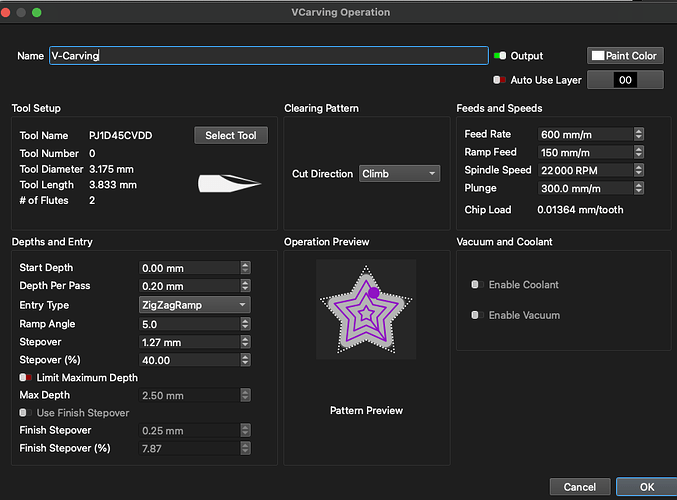Click the Ramp Feed 150 mm/m field
Image resolution: width=677 pixels, height=500 pixels.
[x=585, y=152]
